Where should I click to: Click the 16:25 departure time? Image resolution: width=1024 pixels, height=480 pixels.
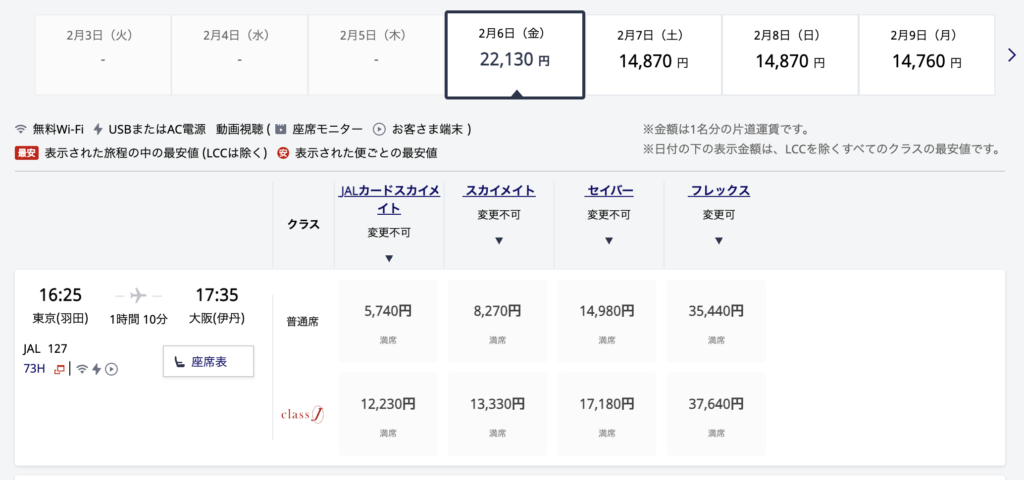59,295
